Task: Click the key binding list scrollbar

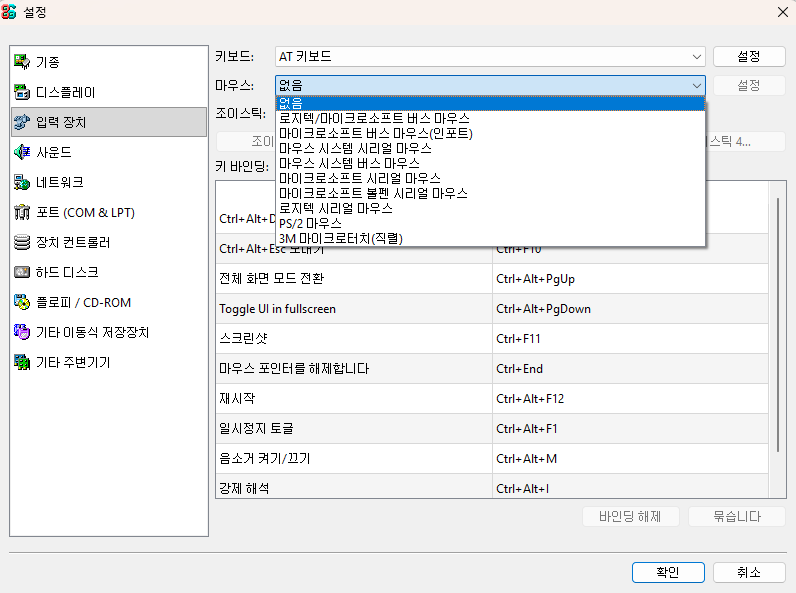Action: (780, 320)
